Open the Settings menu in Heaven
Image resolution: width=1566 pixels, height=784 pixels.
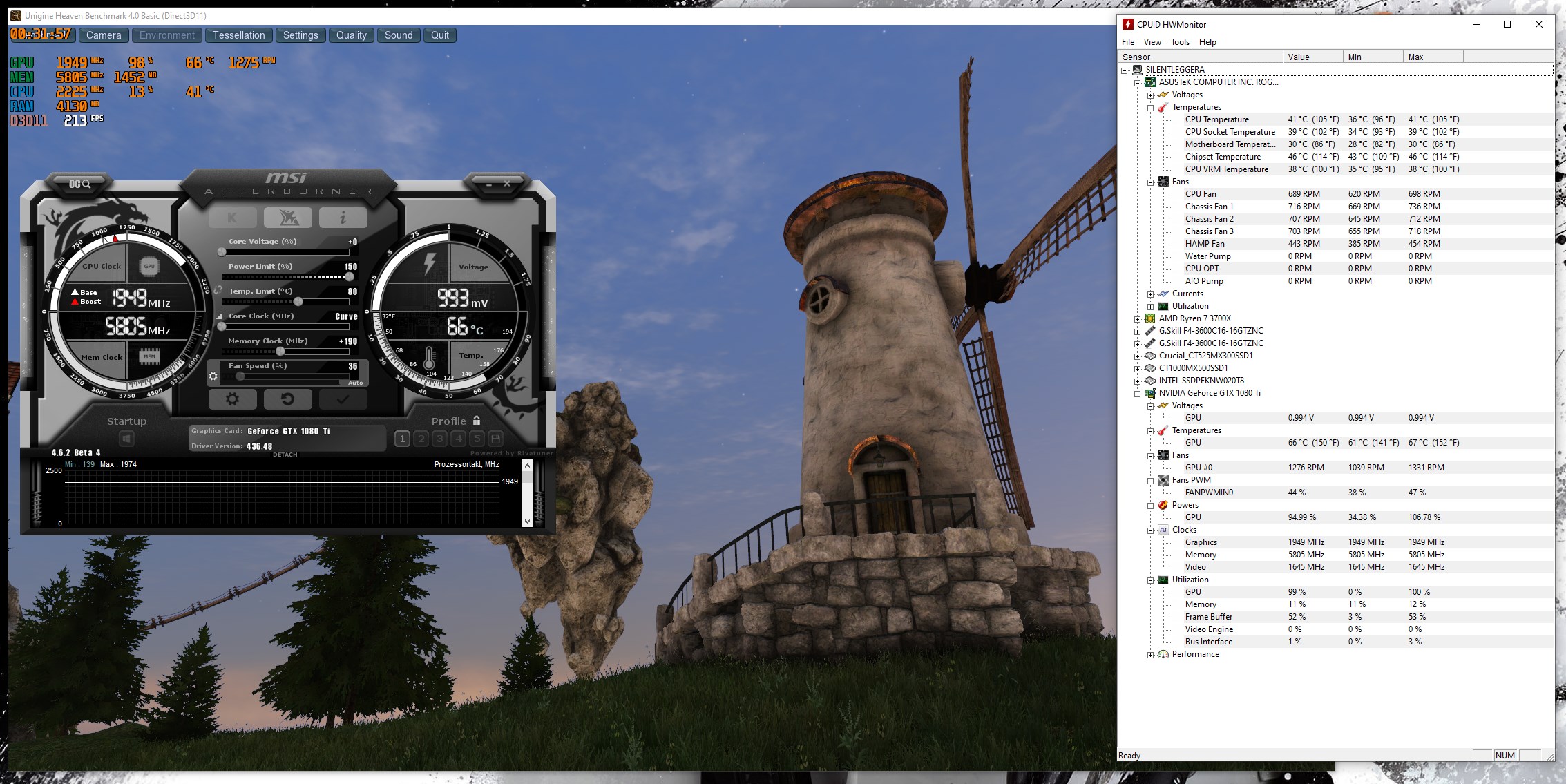pyautogui.click(x=300, y=35)
